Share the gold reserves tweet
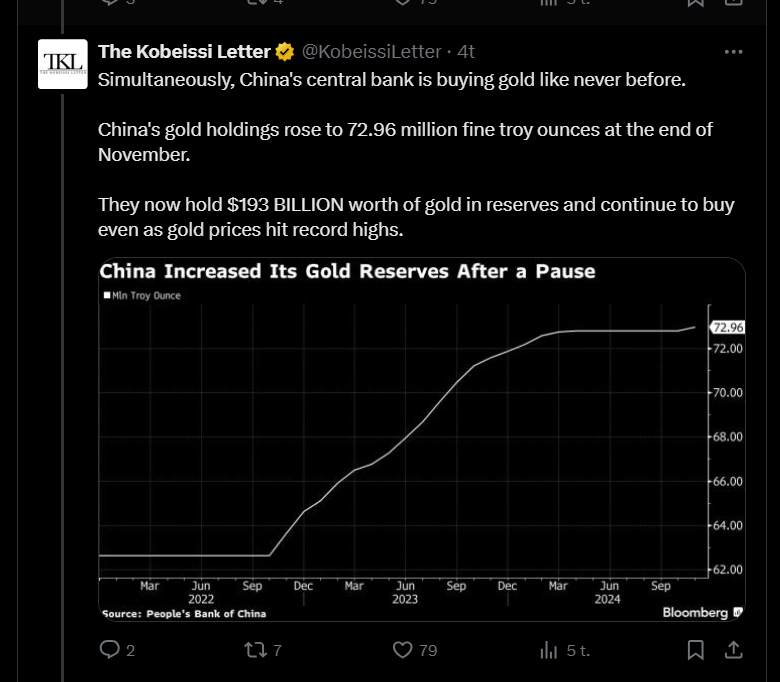 pyautogui.click(x=734, y=650)
